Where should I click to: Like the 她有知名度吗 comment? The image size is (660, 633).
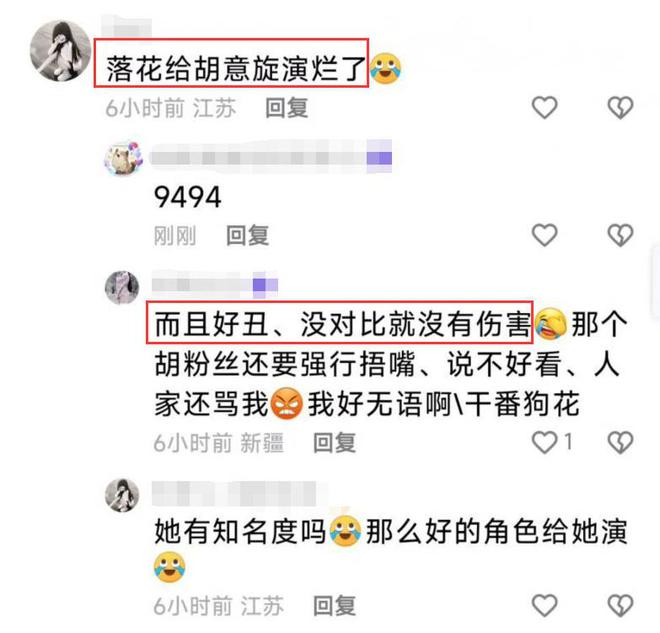click(545, 606)
